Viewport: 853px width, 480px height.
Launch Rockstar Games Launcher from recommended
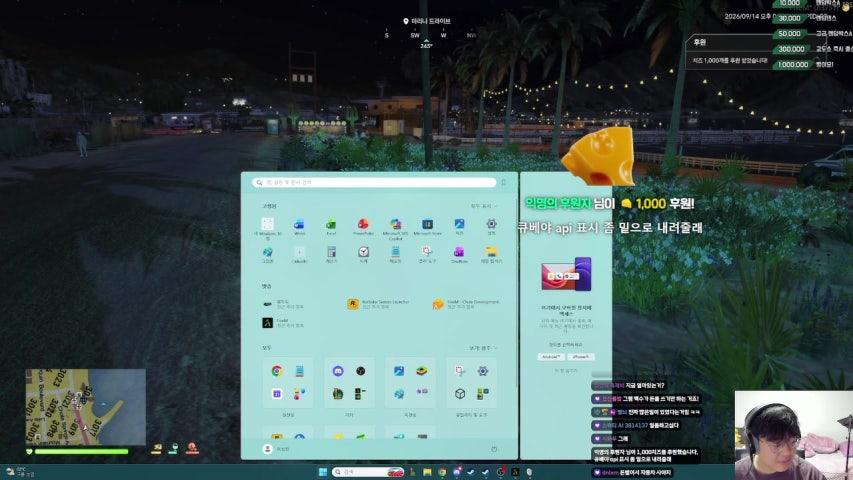379,304
